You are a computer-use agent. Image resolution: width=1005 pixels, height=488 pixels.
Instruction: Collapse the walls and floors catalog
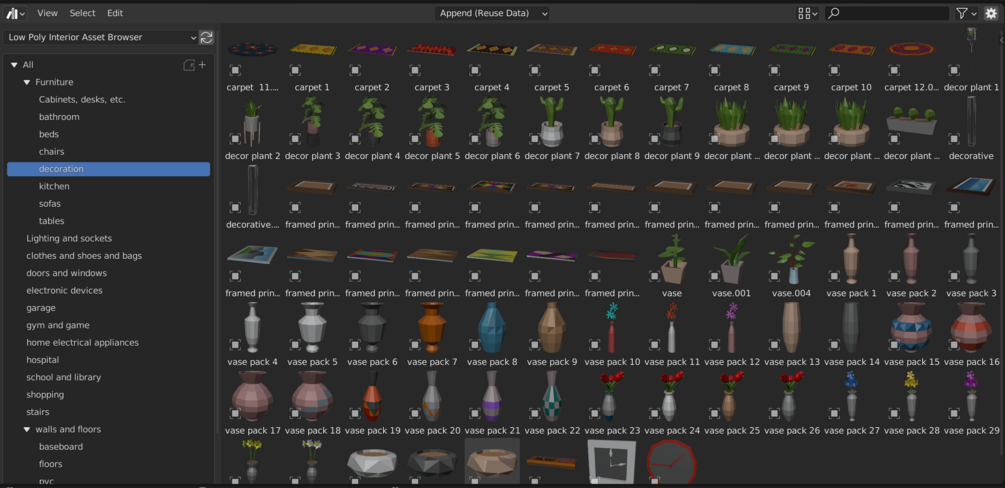(27, 429)
